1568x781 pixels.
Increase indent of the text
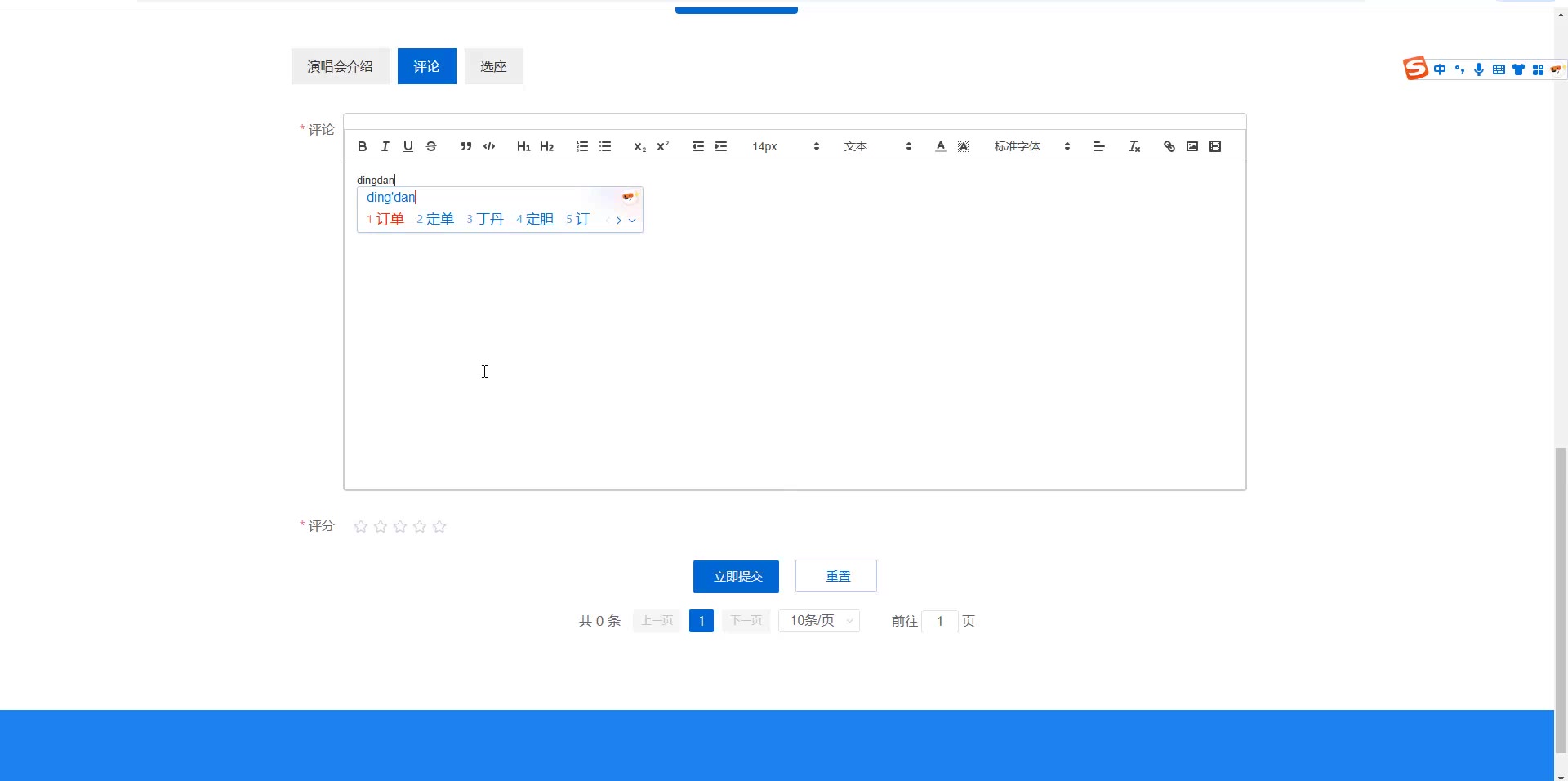tap(721, 146)
